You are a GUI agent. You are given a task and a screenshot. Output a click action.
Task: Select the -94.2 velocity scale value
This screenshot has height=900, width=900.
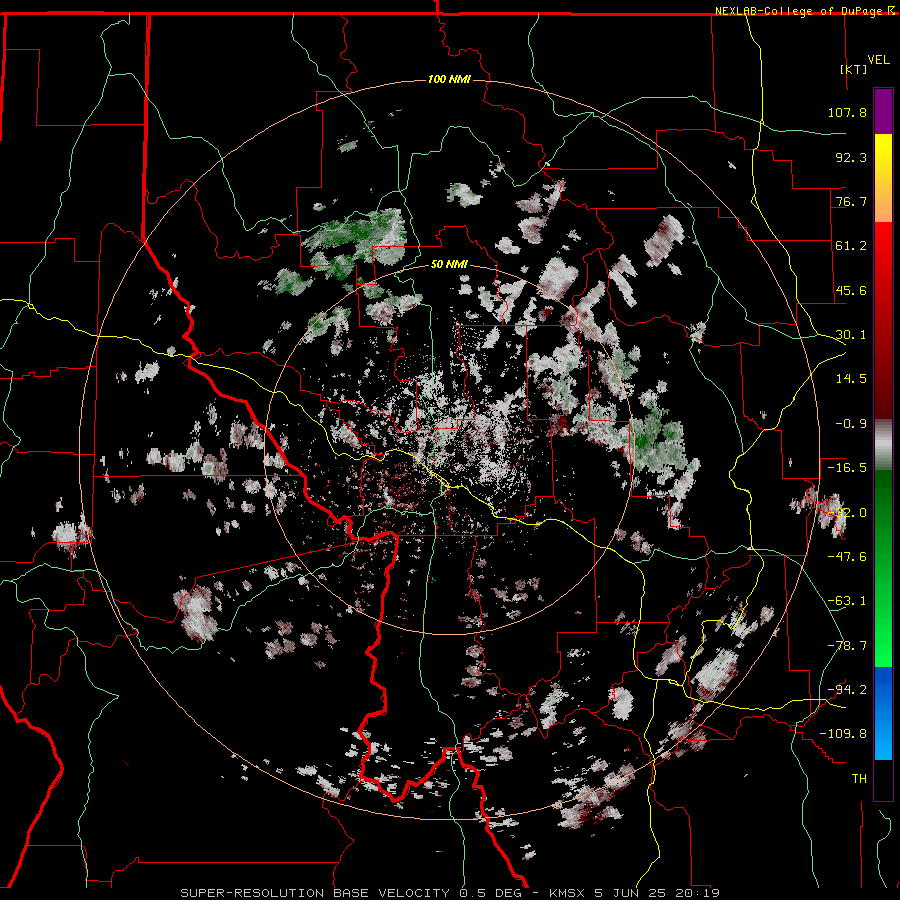coord(847,690)
